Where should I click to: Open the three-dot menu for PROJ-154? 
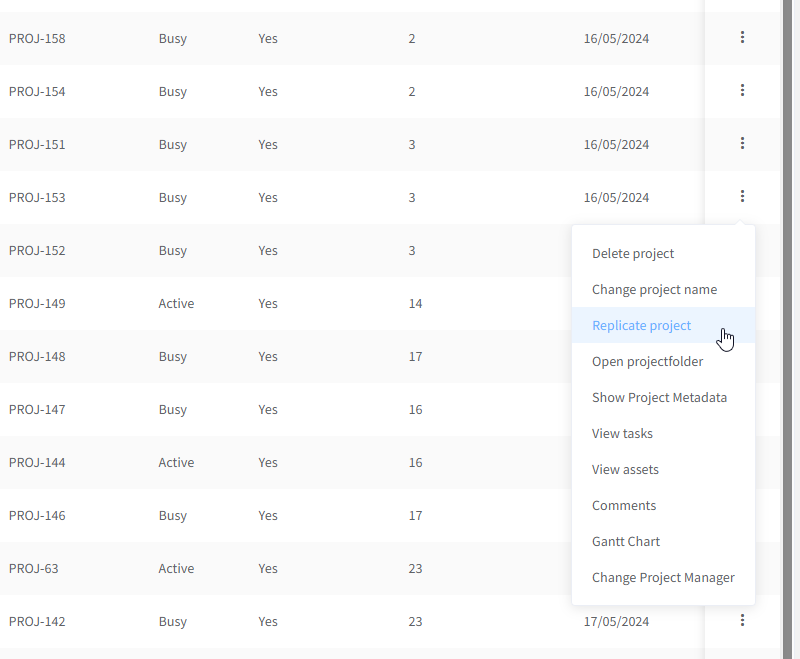[x=742, y=91]
